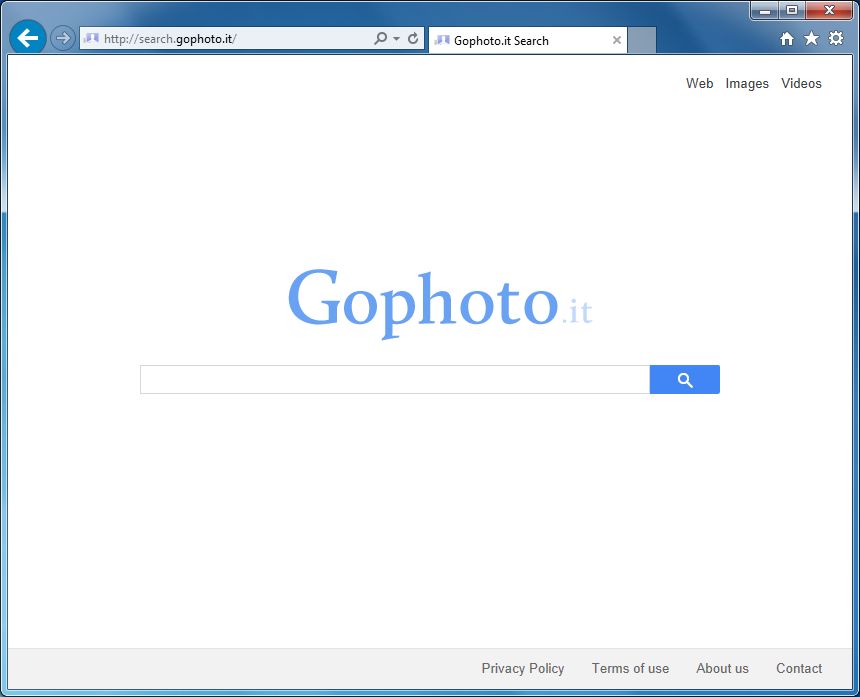860x697 pixels.
Task: Maximize the browser window
Action: pos(791,10)
